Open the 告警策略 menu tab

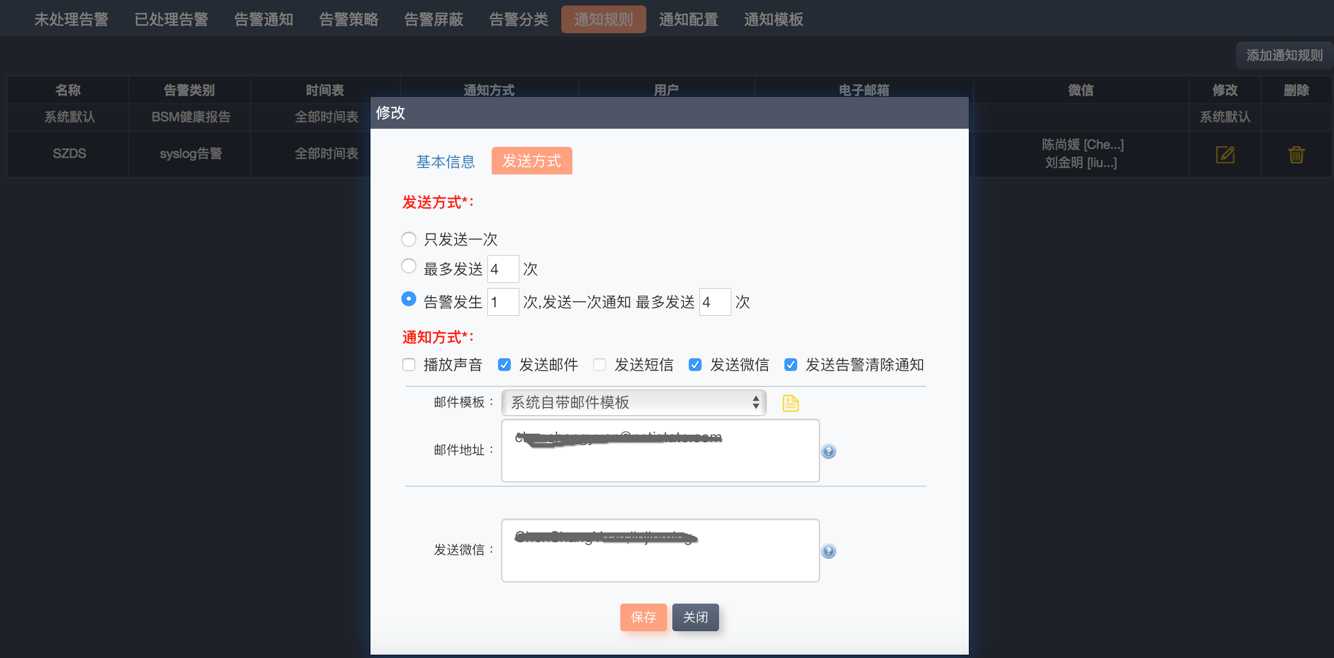(348, 20)
